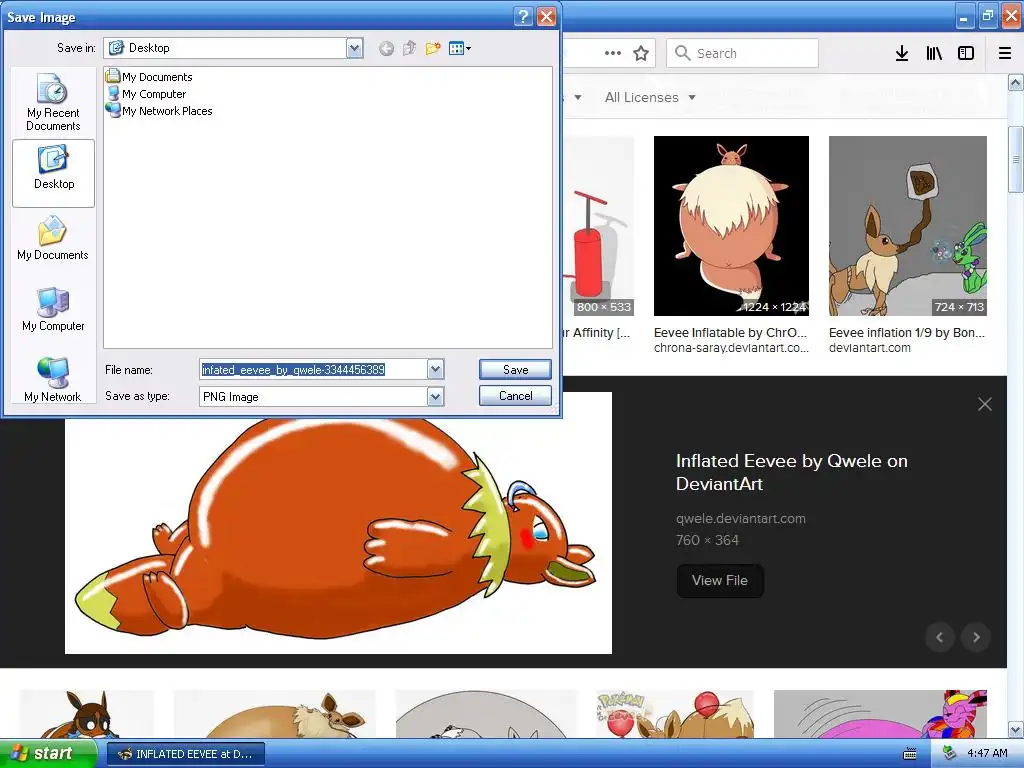Go back to last folder visited icon
The width and height of the screenshot is (1024, 768).
[387, 48]
